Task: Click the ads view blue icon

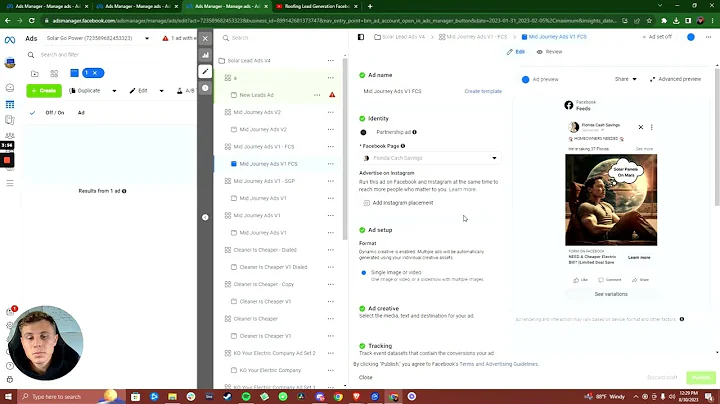Action: click(x=74, y=73)
